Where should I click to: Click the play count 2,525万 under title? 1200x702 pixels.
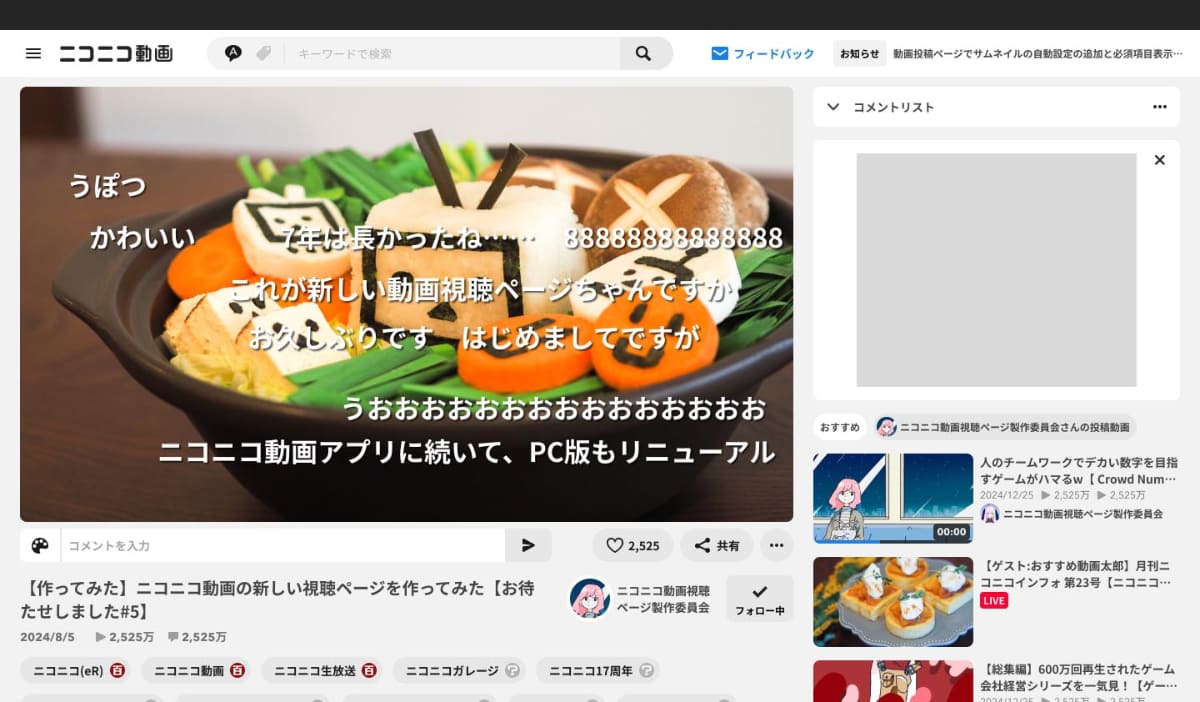tap(125, 637)
